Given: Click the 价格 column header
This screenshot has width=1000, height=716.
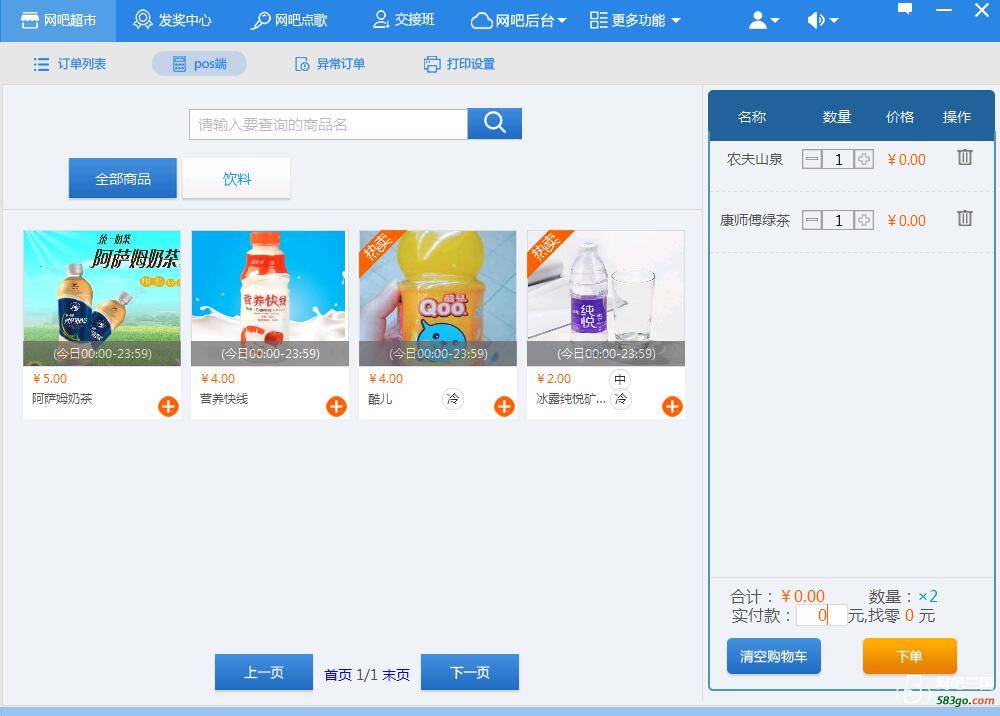Looking at the screenshot, I should click(x=900, y=117).
